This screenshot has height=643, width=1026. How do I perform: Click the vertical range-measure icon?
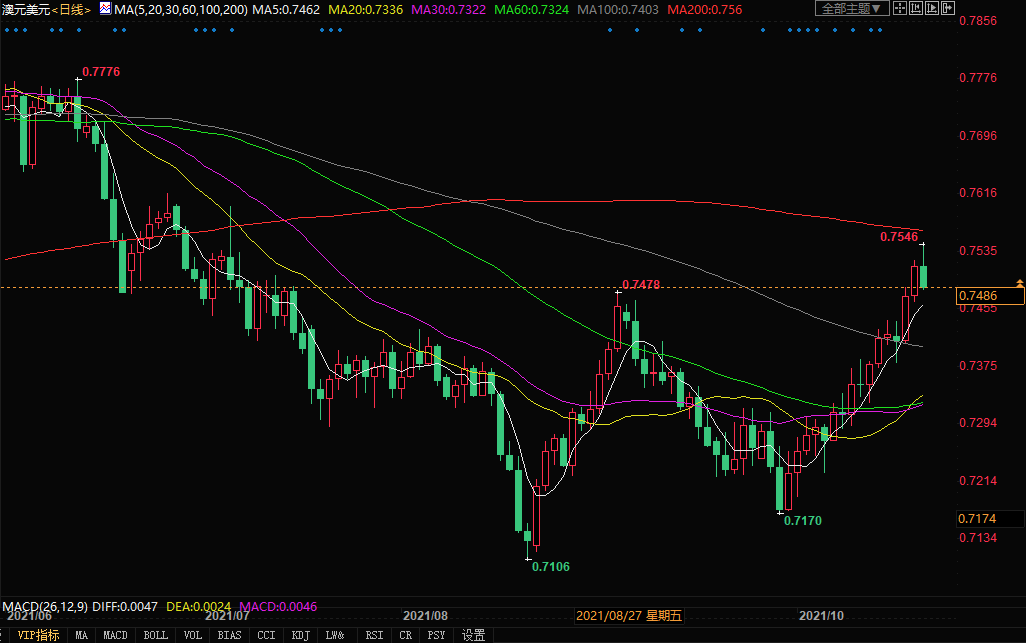pos(917,9)
